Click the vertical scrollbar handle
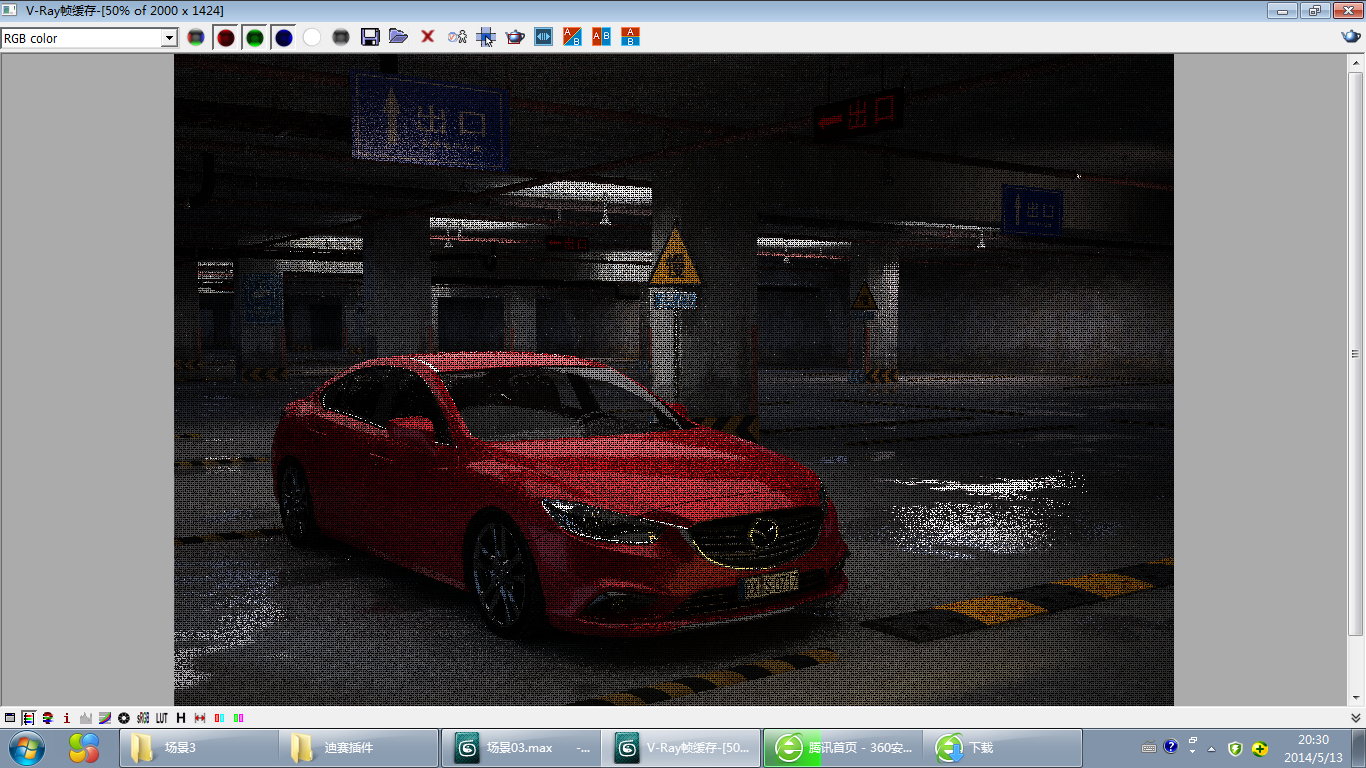The width and height of the screenshot is (1366, 768). (1356, 353)
